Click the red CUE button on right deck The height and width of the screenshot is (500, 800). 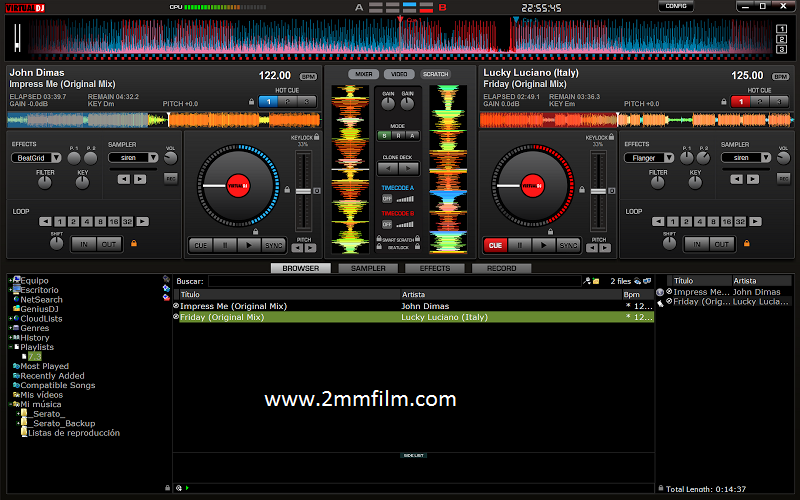coord(495,245)
